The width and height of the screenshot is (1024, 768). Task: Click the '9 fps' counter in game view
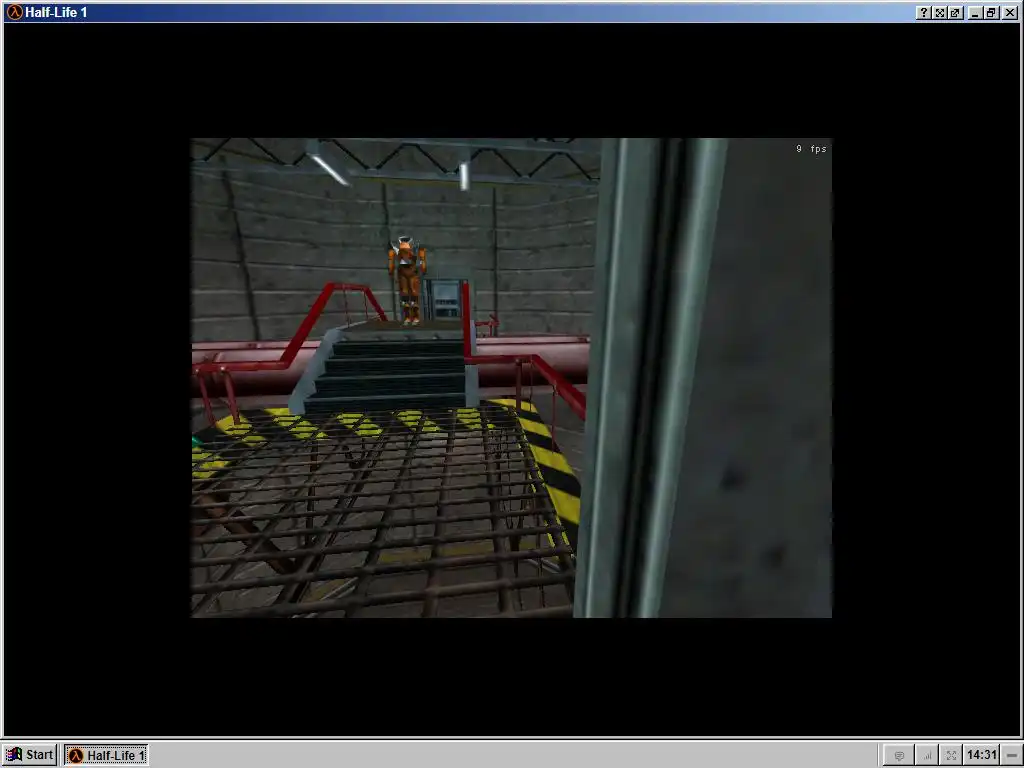pos(811,149)
